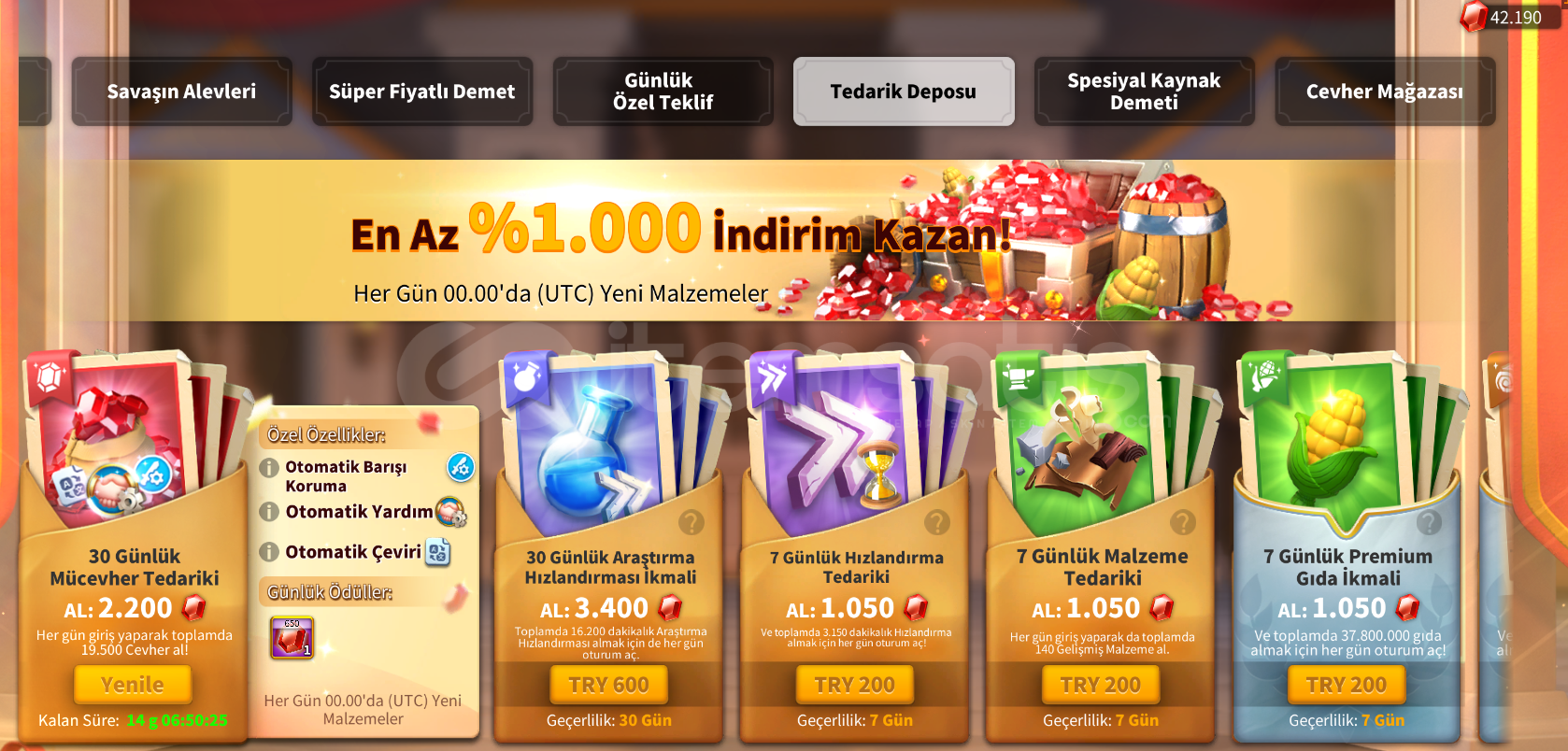Select the daily gem reward item icon

[x=292, y=637]
